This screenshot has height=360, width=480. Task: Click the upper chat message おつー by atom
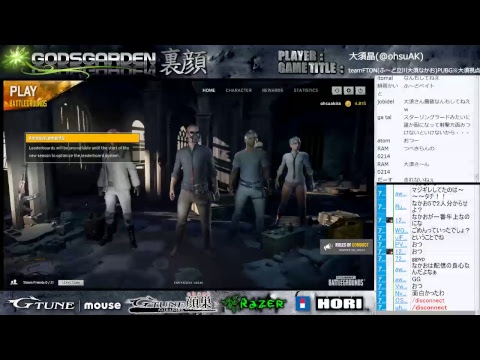[411, 141]
